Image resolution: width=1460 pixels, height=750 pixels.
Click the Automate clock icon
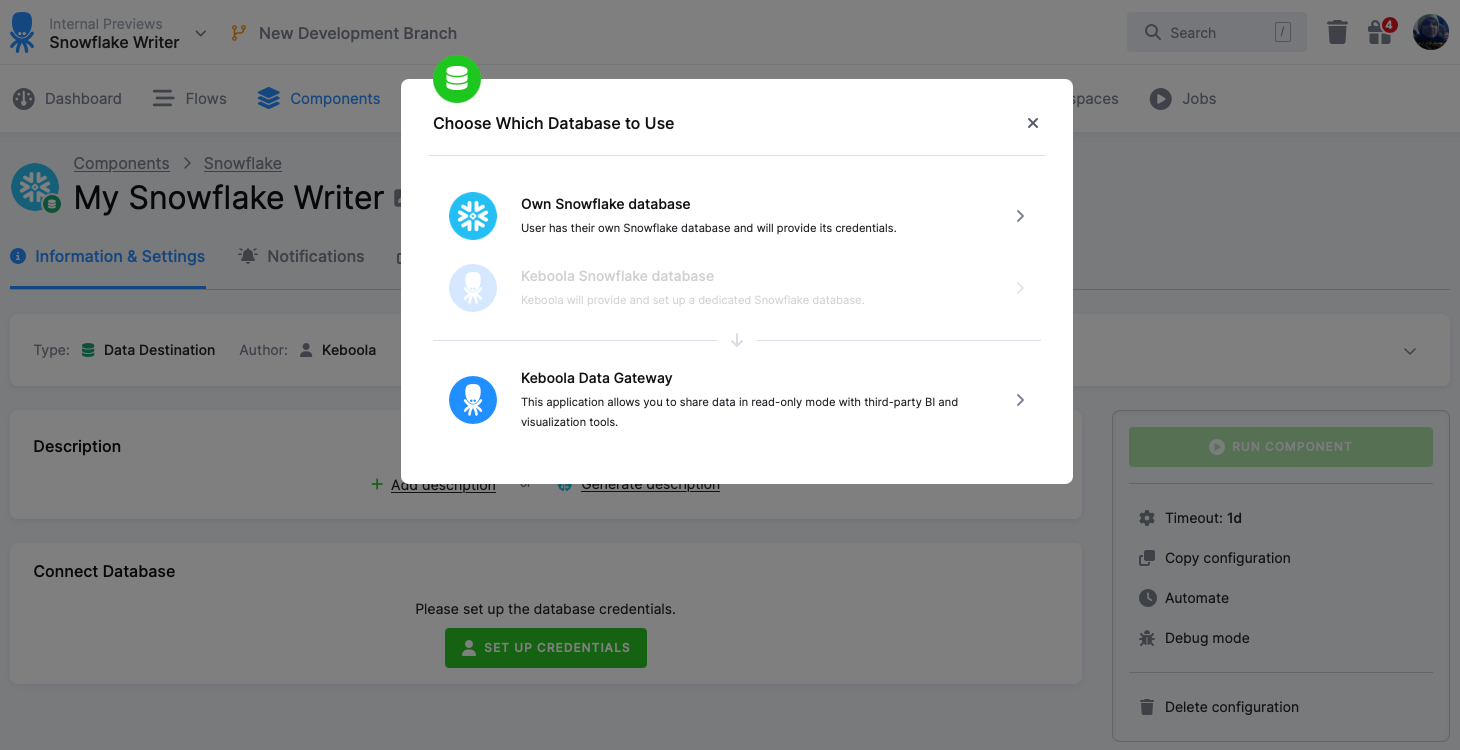pos(1147,598)
